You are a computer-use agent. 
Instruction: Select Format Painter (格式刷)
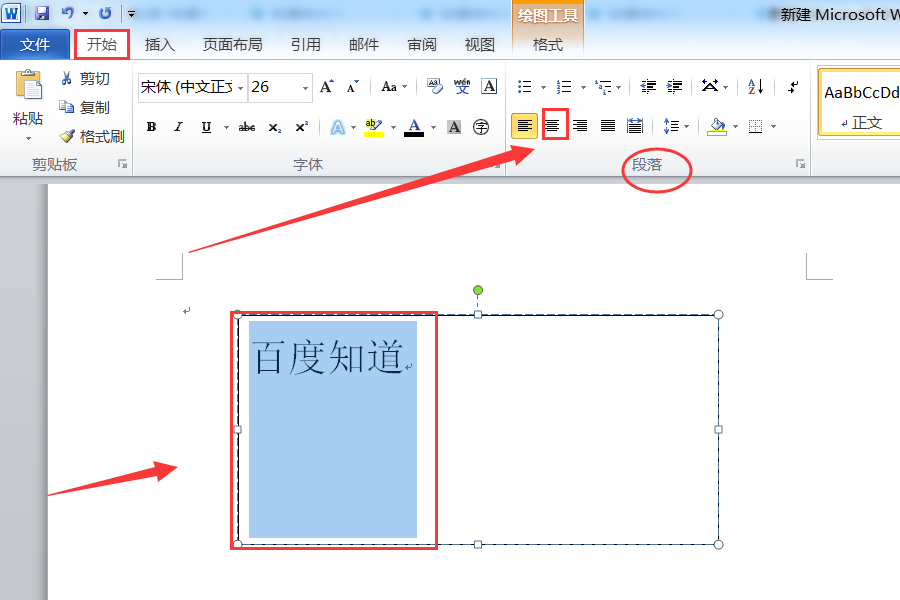tap(92, 136)
